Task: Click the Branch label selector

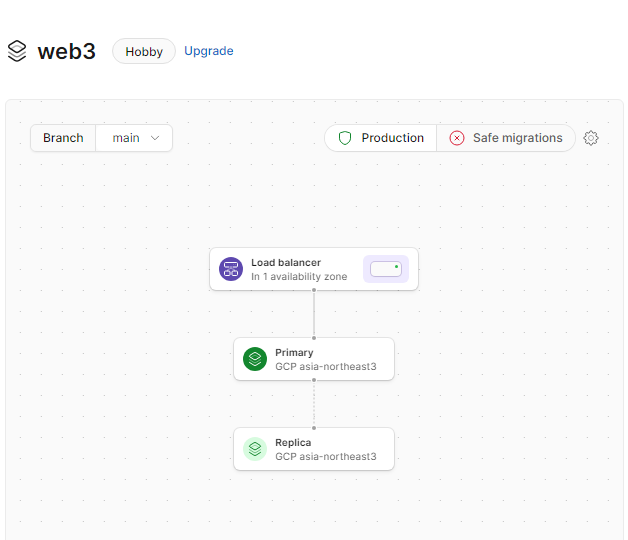Action: click(63, 138)
